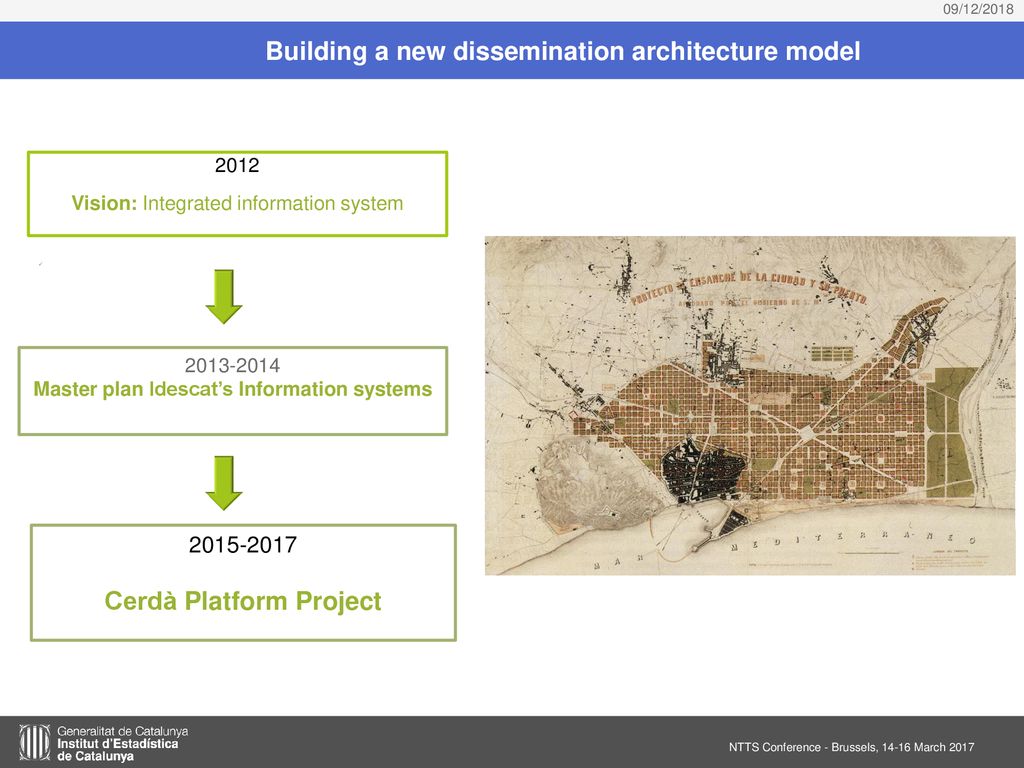Click the '2015-2017' year label
The height and width of the screenshot is (768, 1024).
[x=243, y=545]
